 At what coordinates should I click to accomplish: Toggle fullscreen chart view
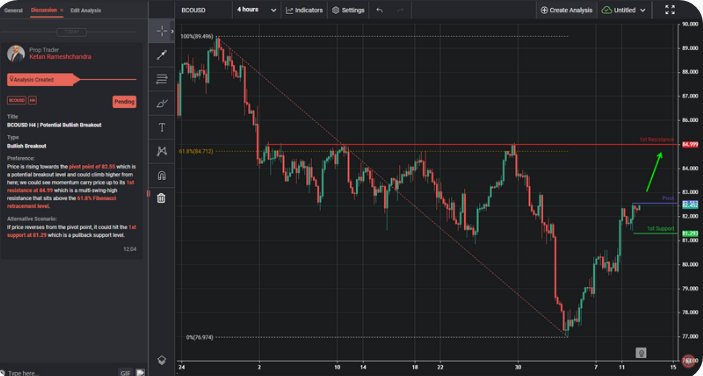(x=670, y=10)
